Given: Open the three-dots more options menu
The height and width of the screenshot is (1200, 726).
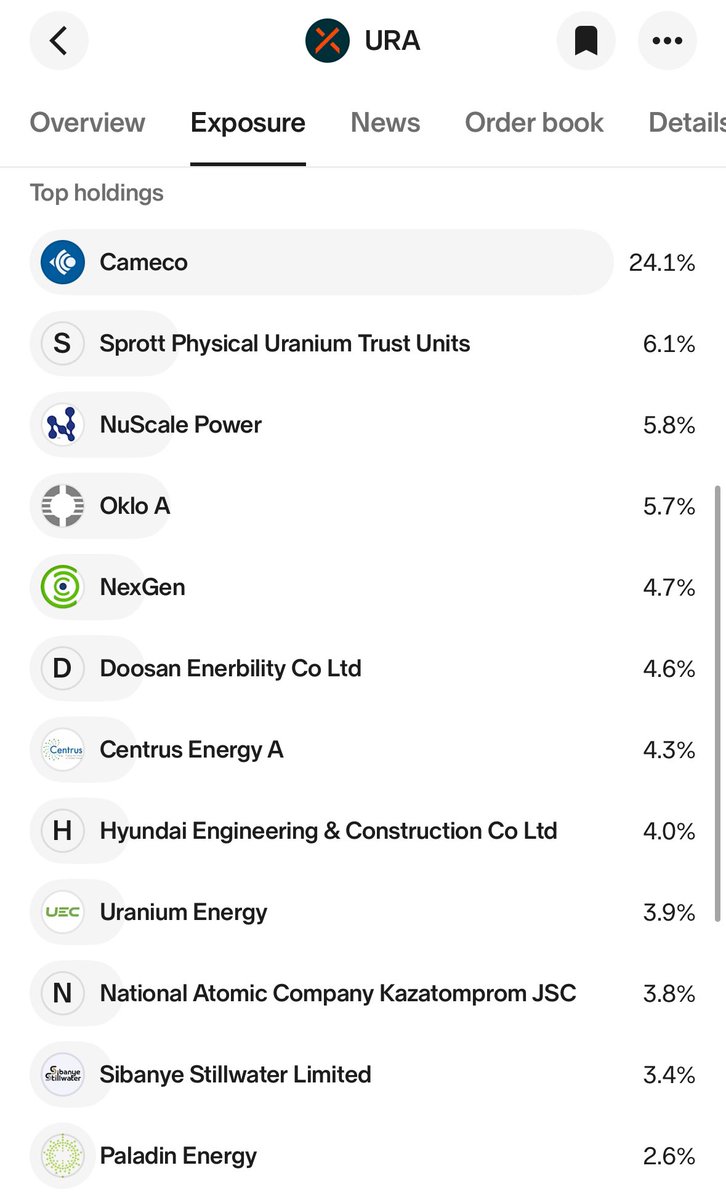Looking at the screenshot, I should click(x=666, y=41).
